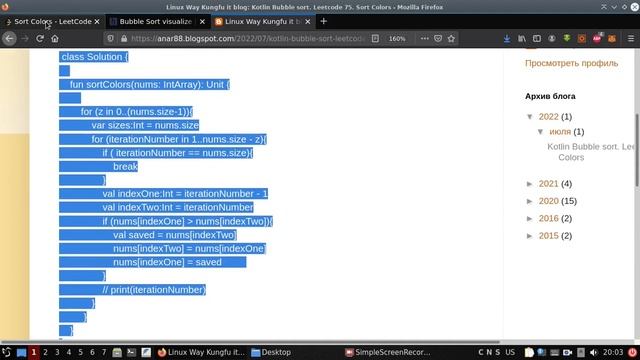Open the text editor launcher in taskbar
The image size is (640, 360).
click(x=146, y=352)
